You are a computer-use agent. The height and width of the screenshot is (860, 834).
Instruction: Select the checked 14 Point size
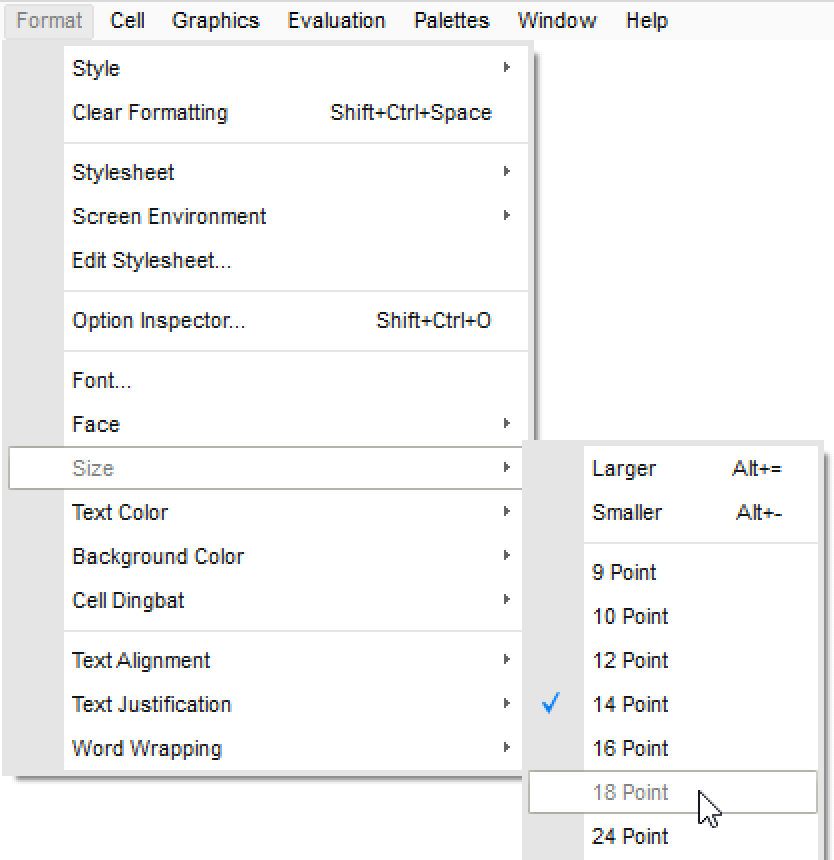coord(630,704)
